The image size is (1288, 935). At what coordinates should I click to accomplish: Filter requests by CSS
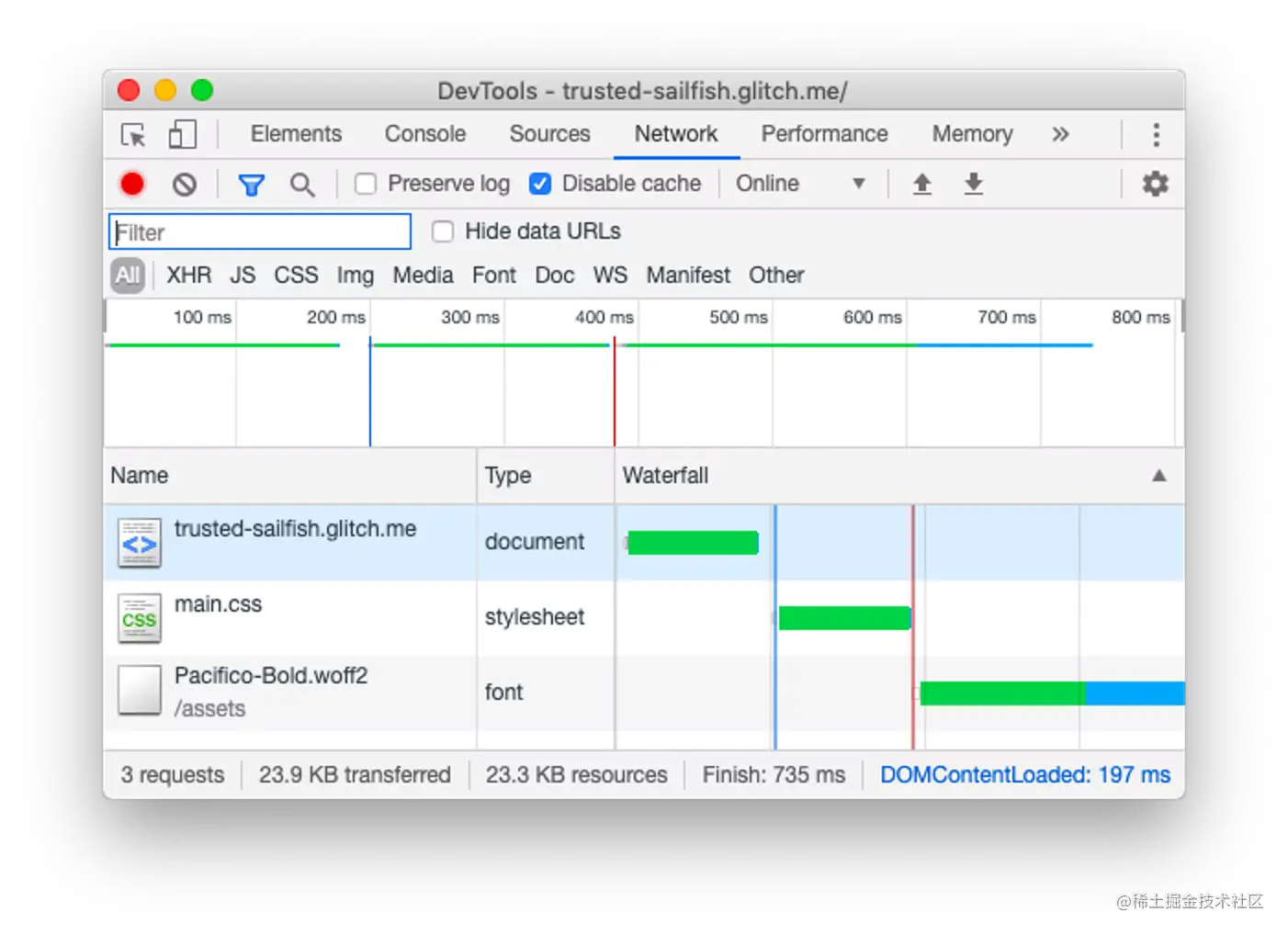296,276
